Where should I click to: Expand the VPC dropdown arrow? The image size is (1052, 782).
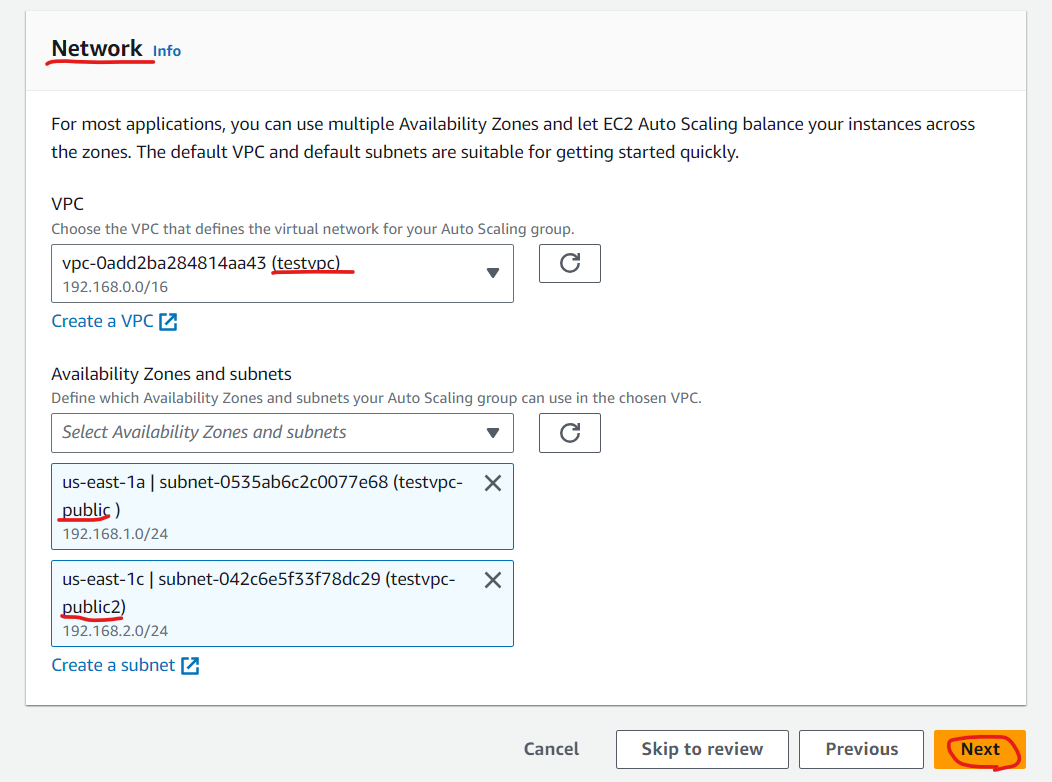492,273
